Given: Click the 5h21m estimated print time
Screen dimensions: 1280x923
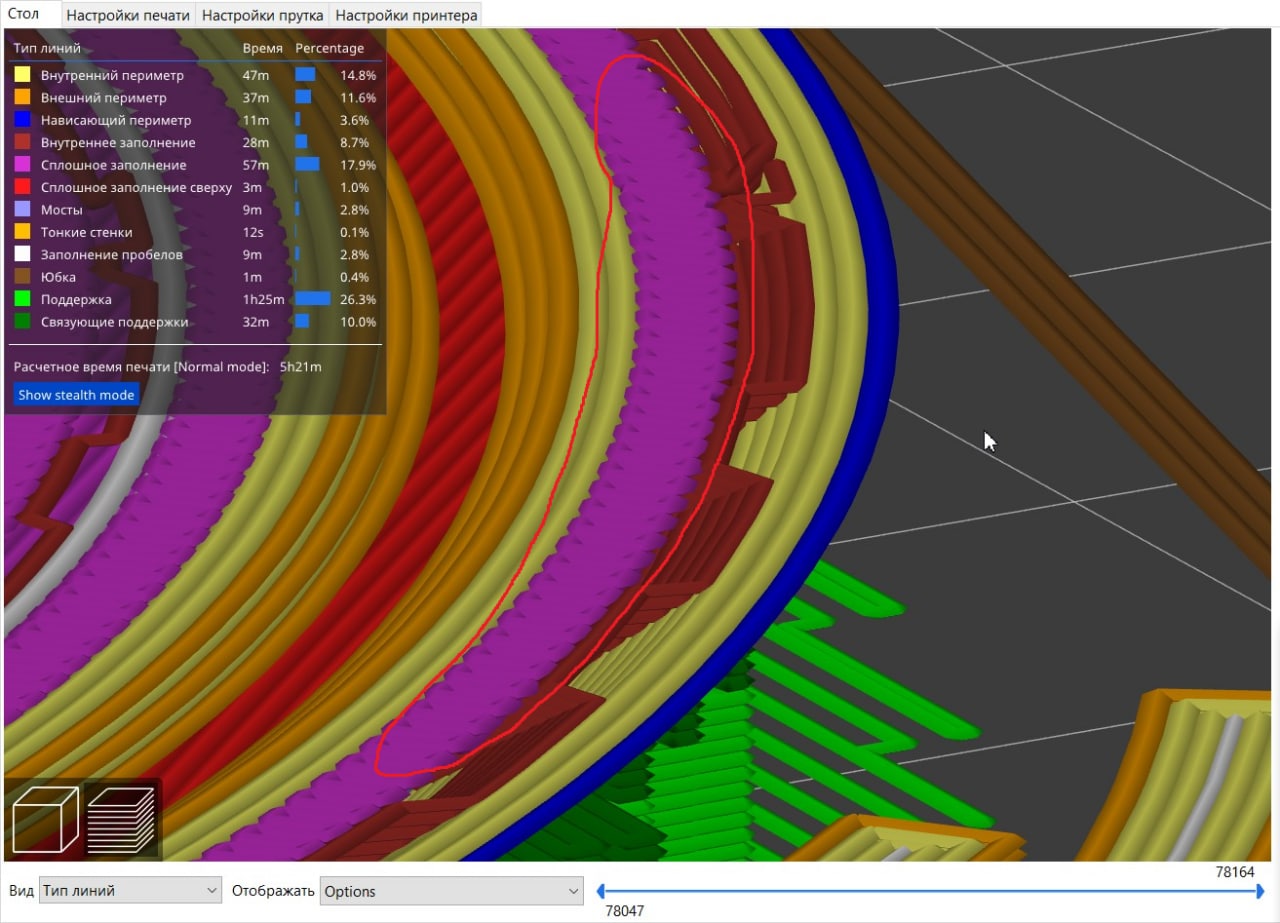Looking at the screenshot, I should point(301,367).
